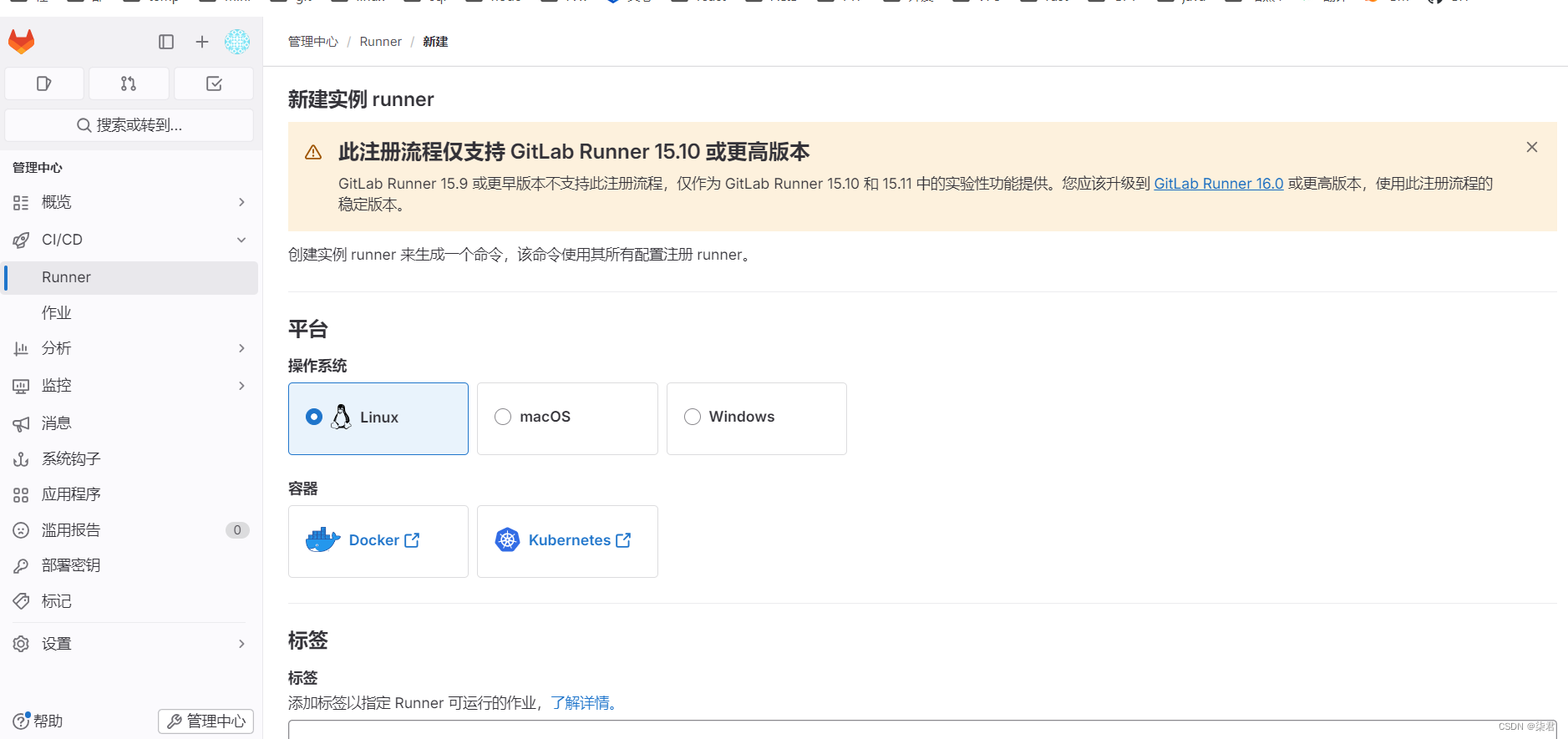Click the 分析 chart icon
Image resolution: width=1568 pixels, height=739 pixels.
click(21, 349)
